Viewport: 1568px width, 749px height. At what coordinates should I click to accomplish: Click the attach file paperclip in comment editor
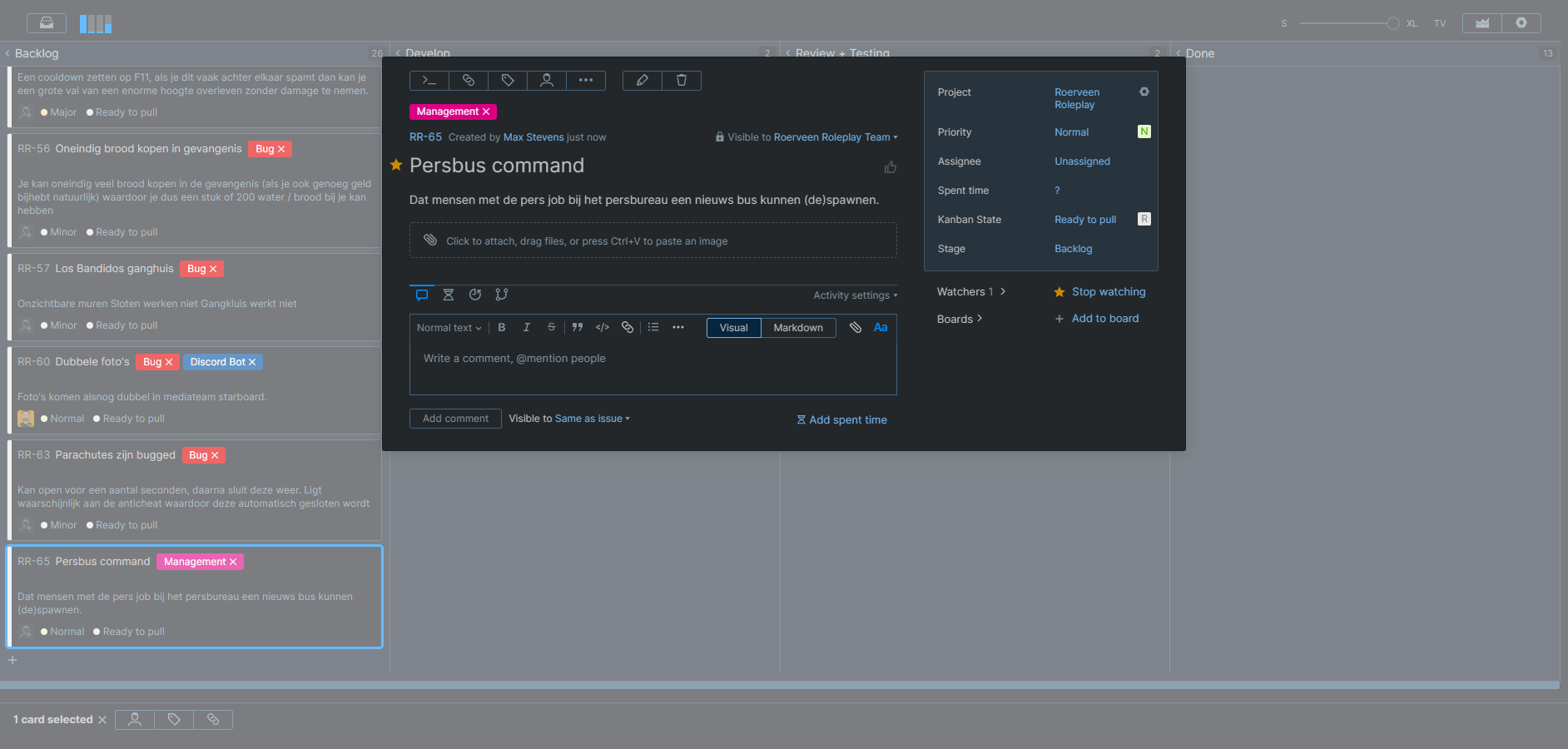pos(855,328)
